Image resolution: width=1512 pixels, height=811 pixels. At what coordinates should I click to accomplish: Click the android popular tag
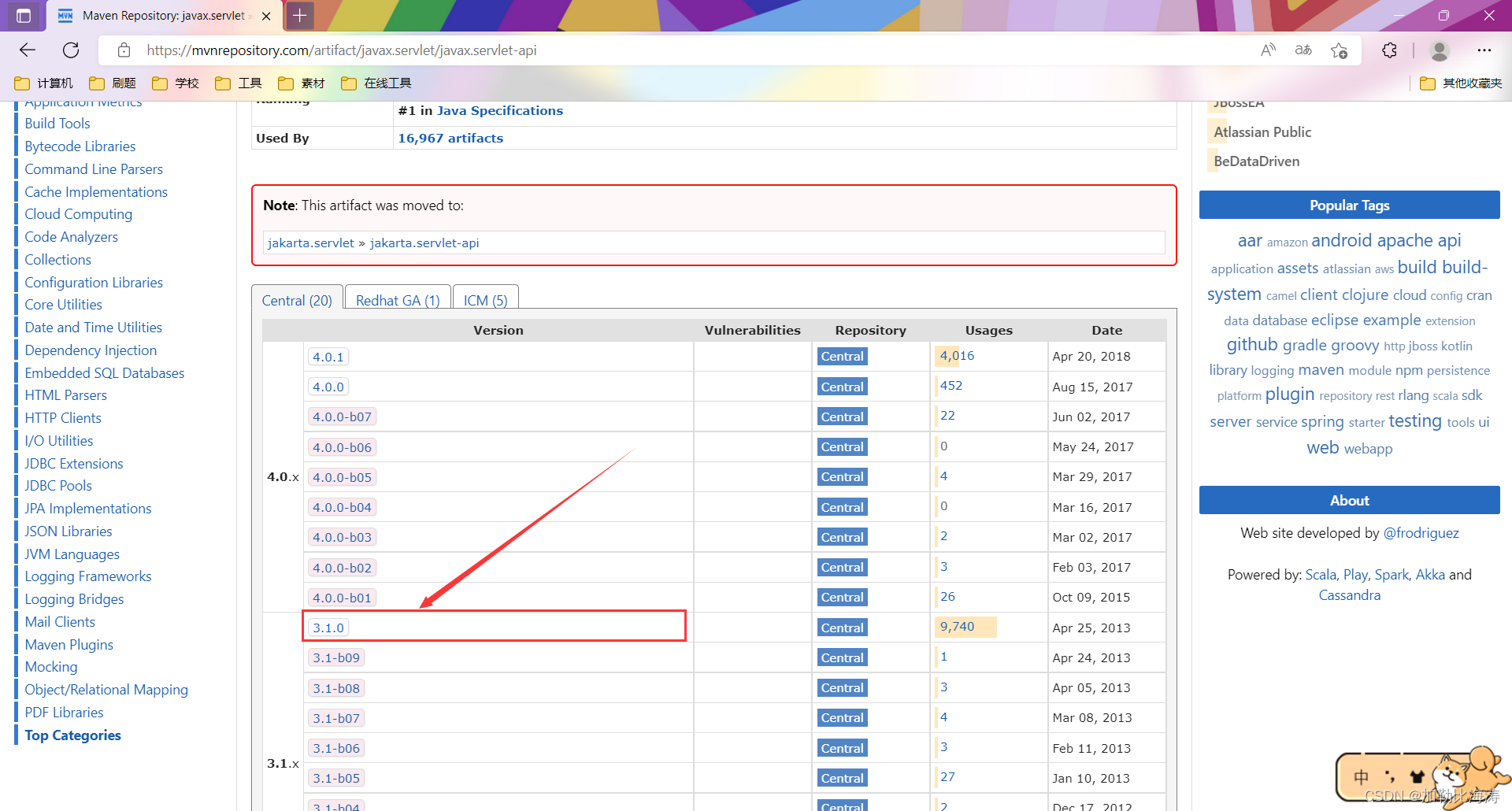click(x=1342, y=240)
